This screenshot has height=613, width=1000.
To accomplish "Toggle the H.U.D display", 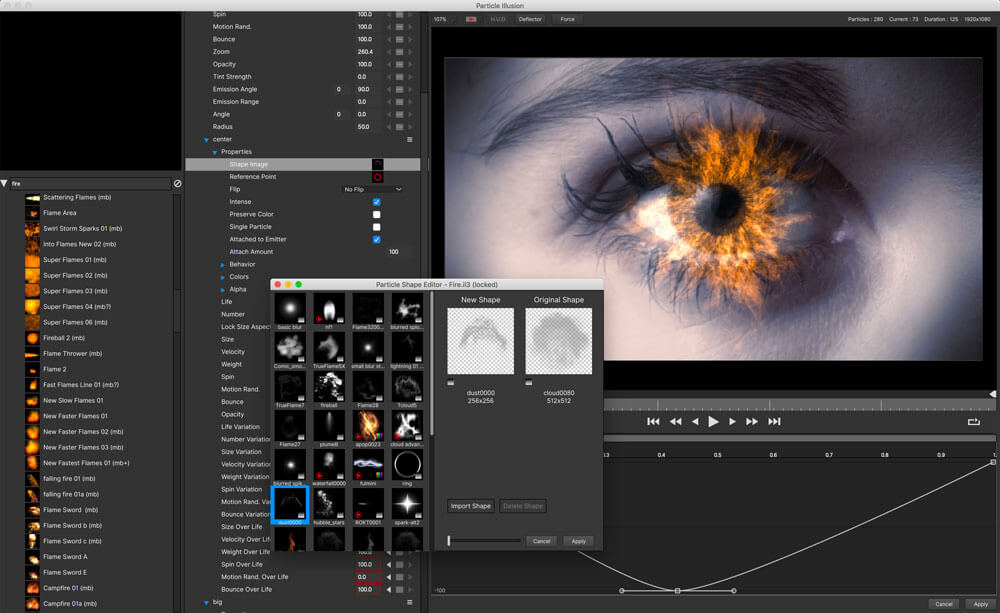I will point(497,18).
